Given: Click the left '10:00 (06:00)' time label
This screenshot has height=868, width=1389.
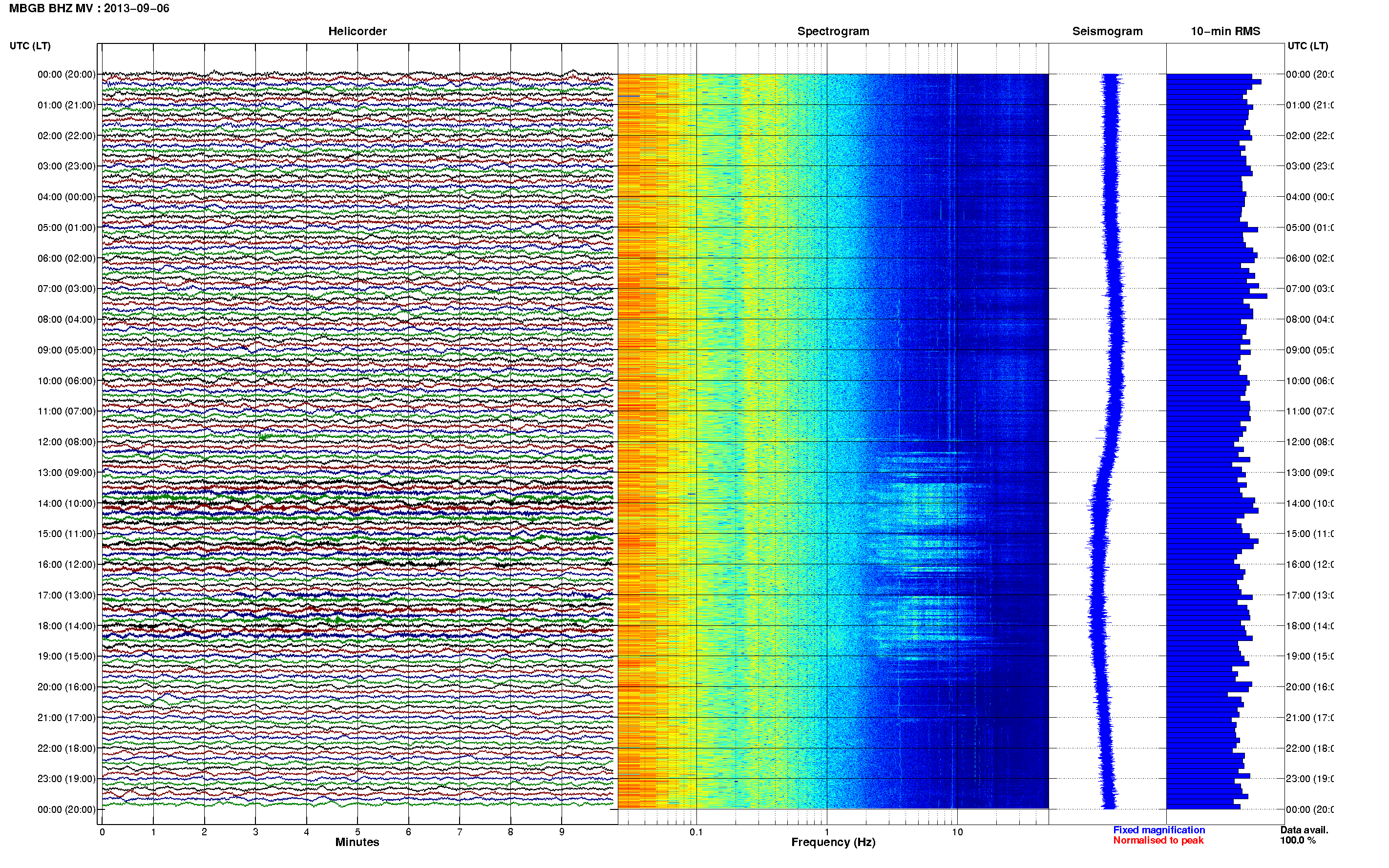Looking at the screenshot, I should (x=66, y=381).
